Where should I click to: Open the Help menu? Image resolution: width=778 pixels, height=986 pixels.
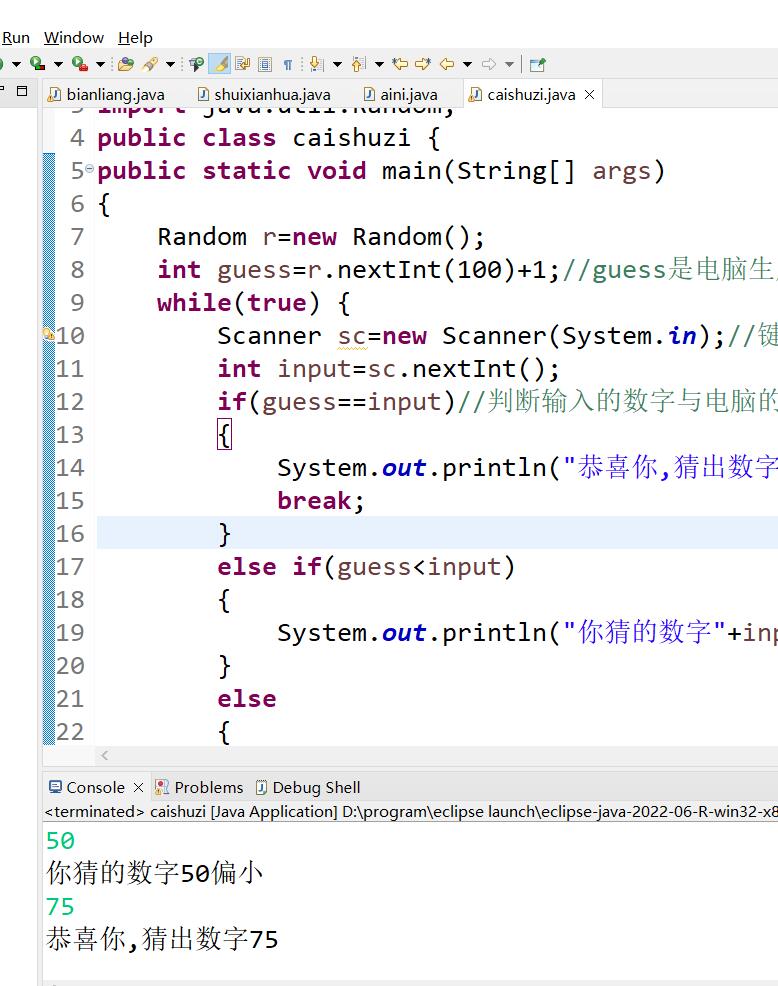135,38
